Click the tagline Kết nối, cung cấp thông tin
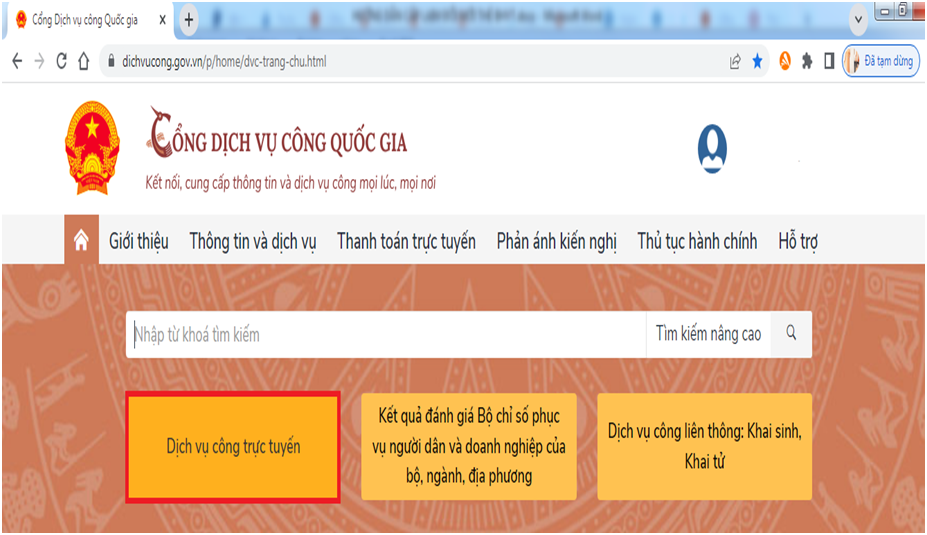The width and height of the screenshot is (927, 535). point(290,183)
